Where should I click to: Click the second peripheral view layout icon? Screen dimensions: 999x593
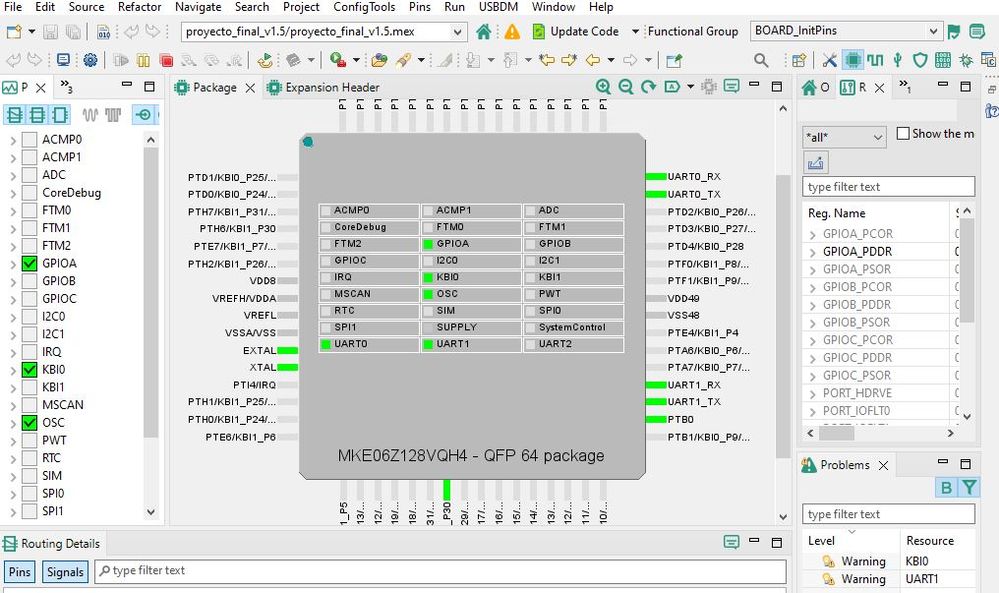(x=38, y=115)
